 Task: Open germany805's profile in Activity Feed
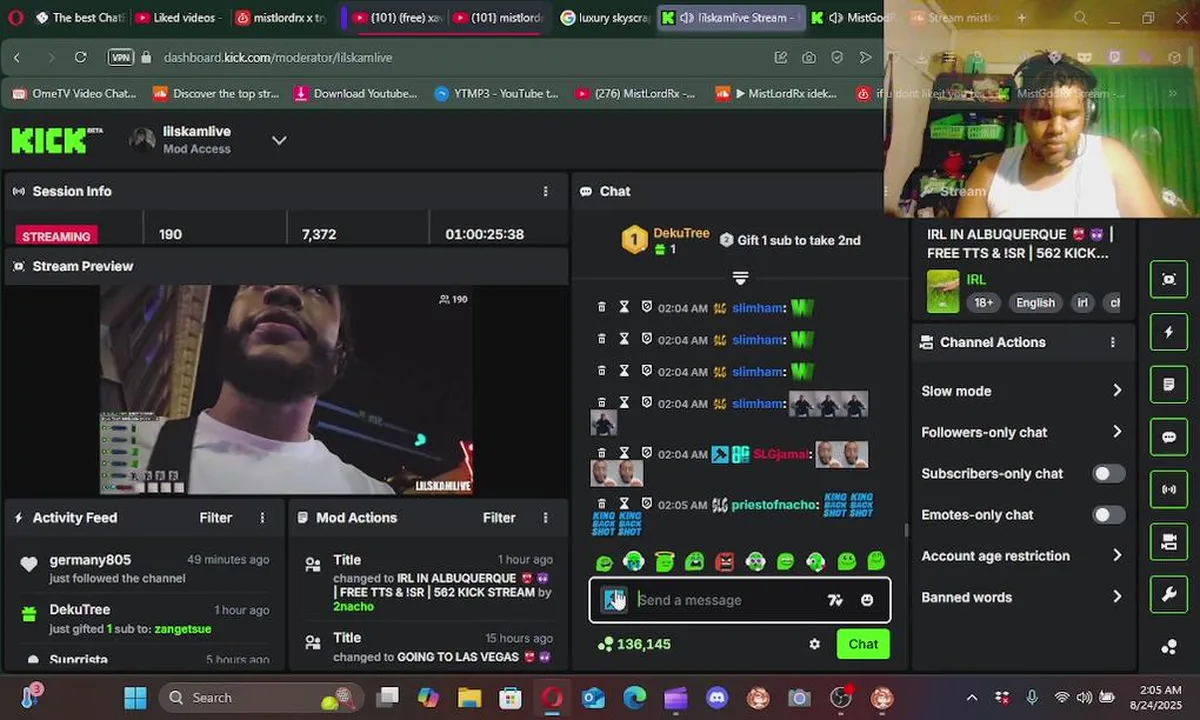tap(90, 560)
